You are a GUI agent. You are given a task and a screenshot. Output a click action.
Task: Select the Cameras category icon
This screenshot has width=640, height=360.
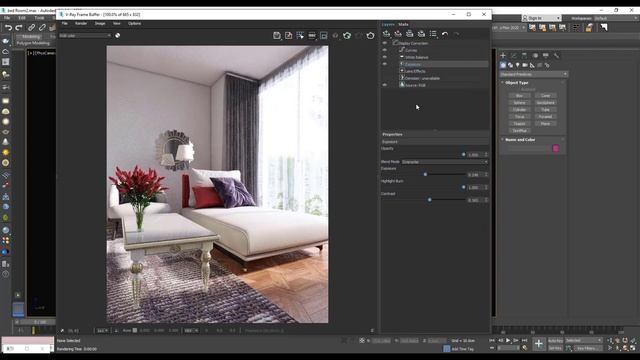[x=525, y=65]
